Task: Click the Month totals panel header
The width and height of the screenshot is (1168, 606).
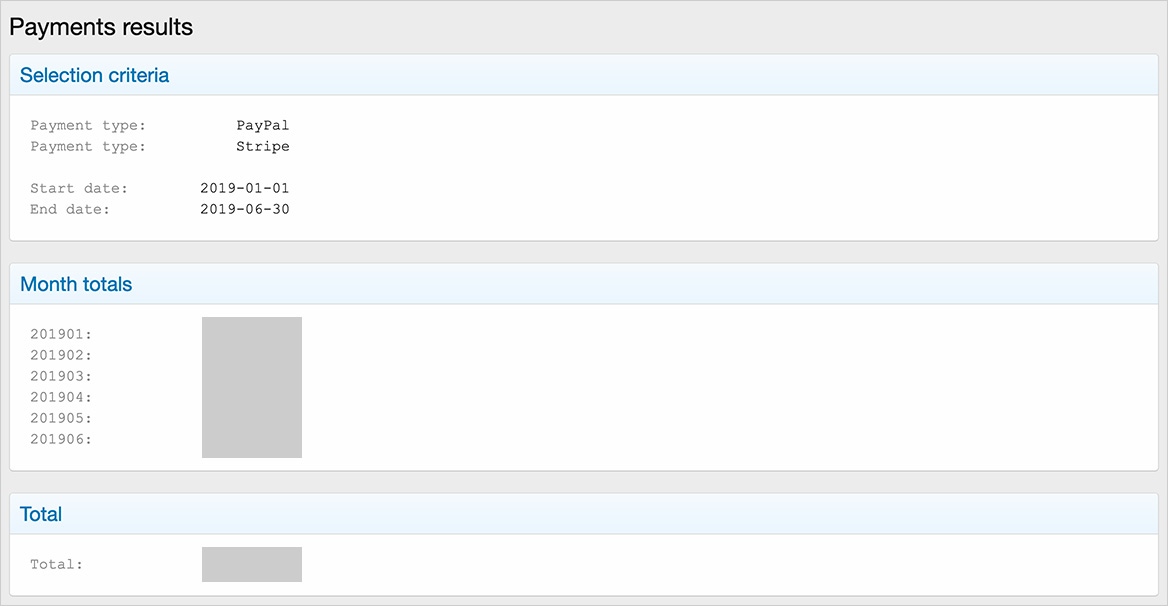Action: [x=76, y=285]
